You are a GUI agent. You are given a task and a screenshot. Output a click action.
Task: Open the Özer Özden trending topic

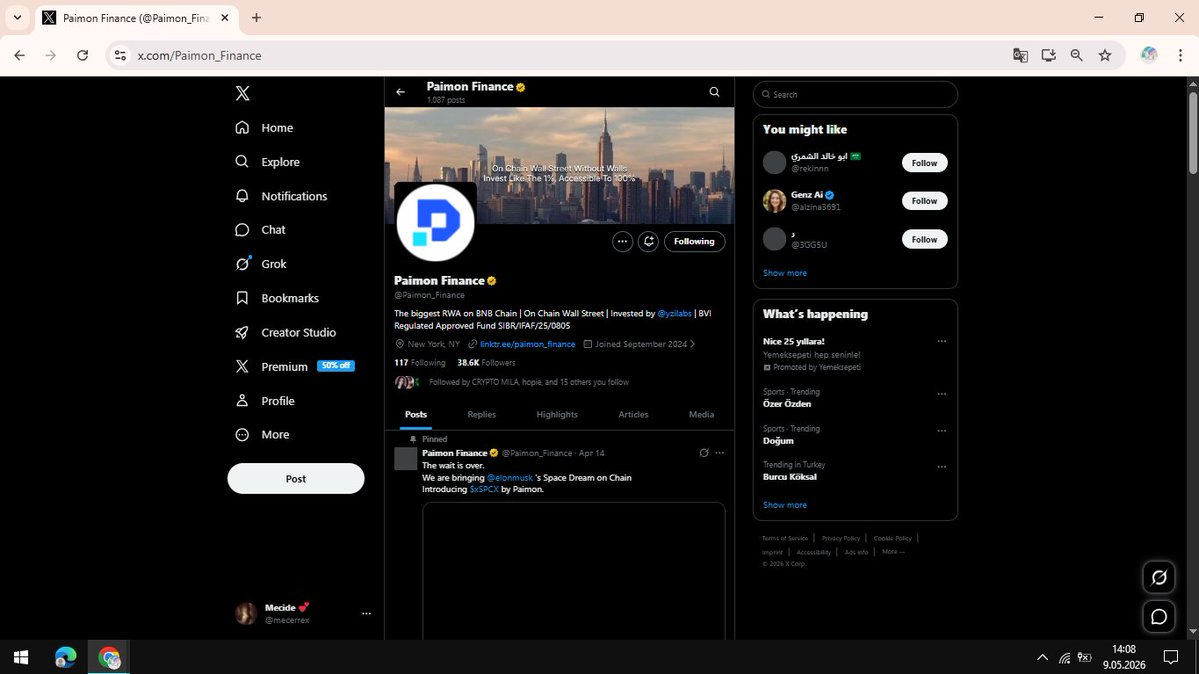787,404
